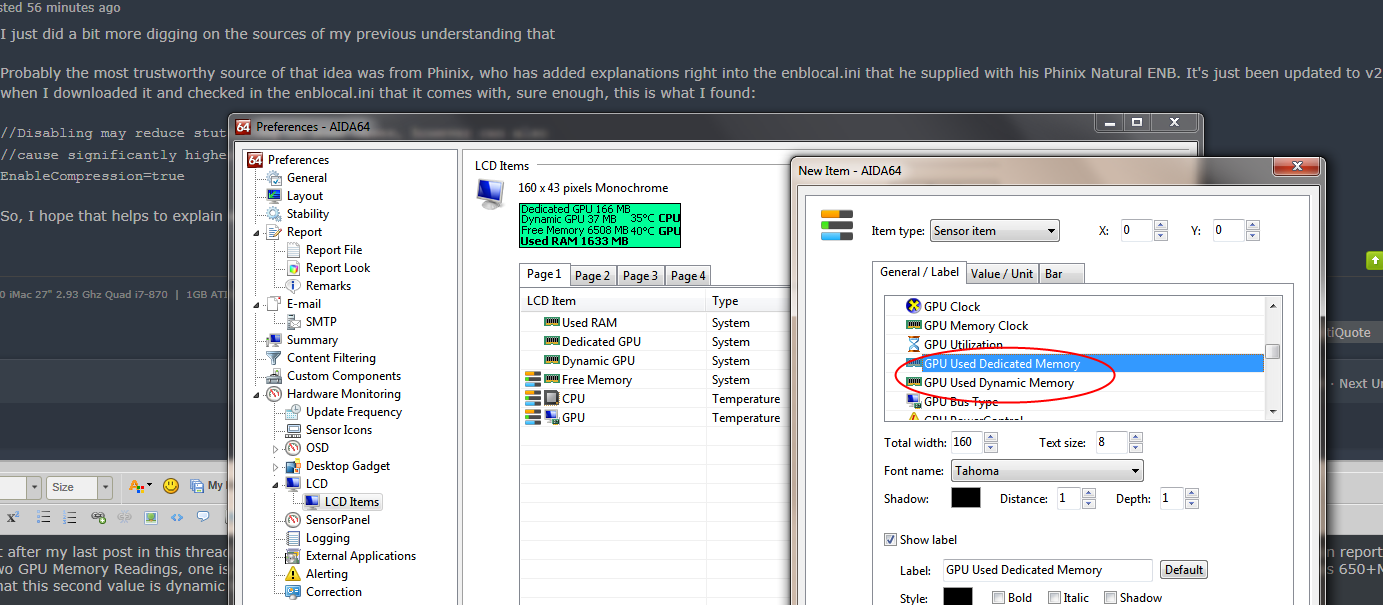Select GPU temperature row in LCD Items list
1383x605 pixels.
coord(655,418)
